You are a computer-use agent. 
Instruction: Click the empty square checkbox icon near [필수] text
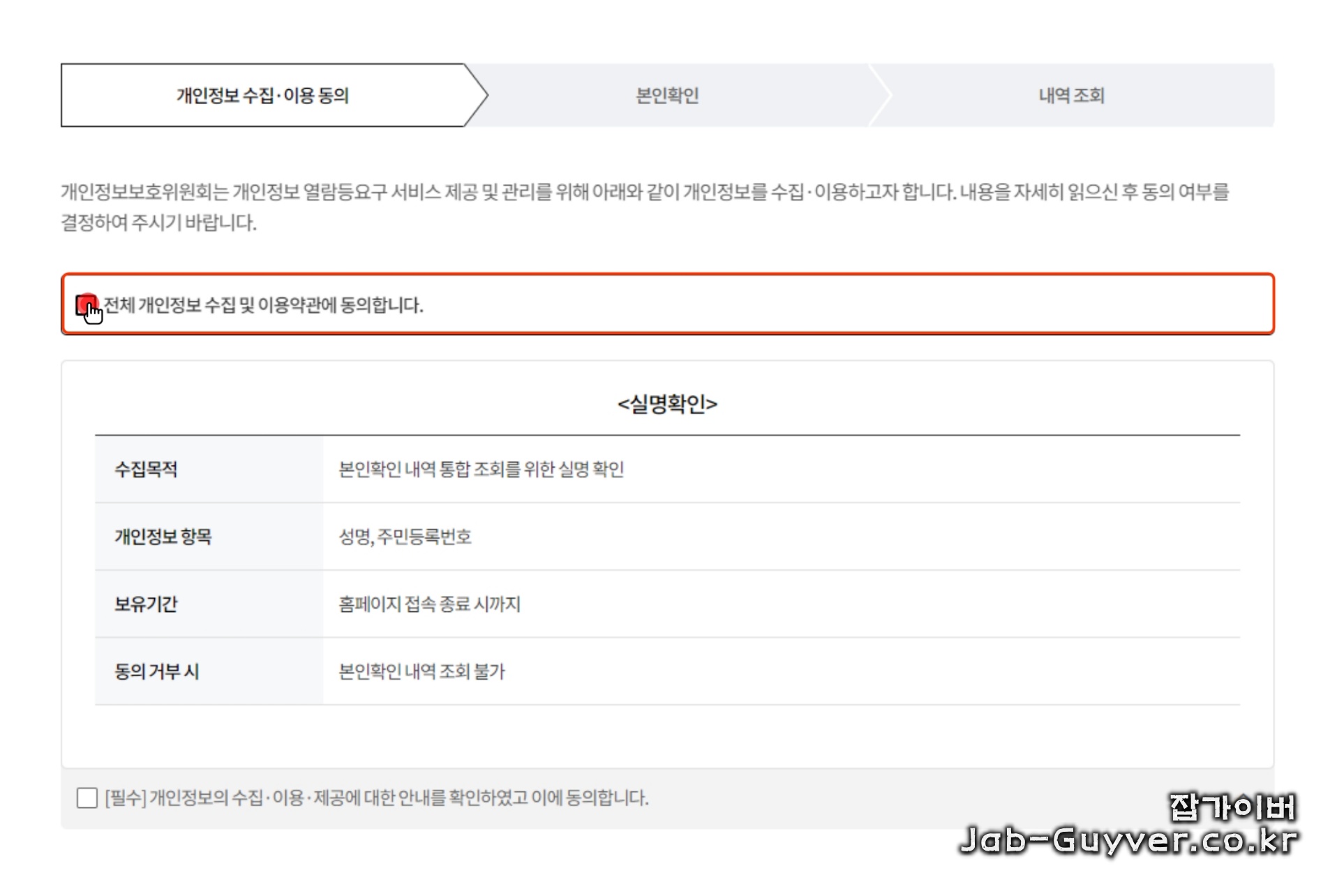pos(87,798)
